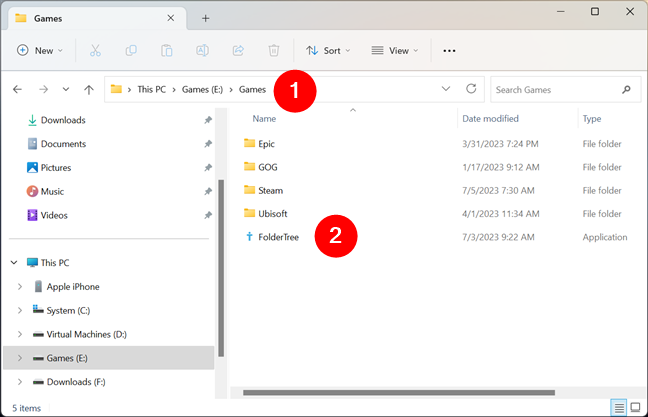The height and width of the screenshot is (417, 648).
Task: Click the Rename icon in toolbar
Action: 203,50
